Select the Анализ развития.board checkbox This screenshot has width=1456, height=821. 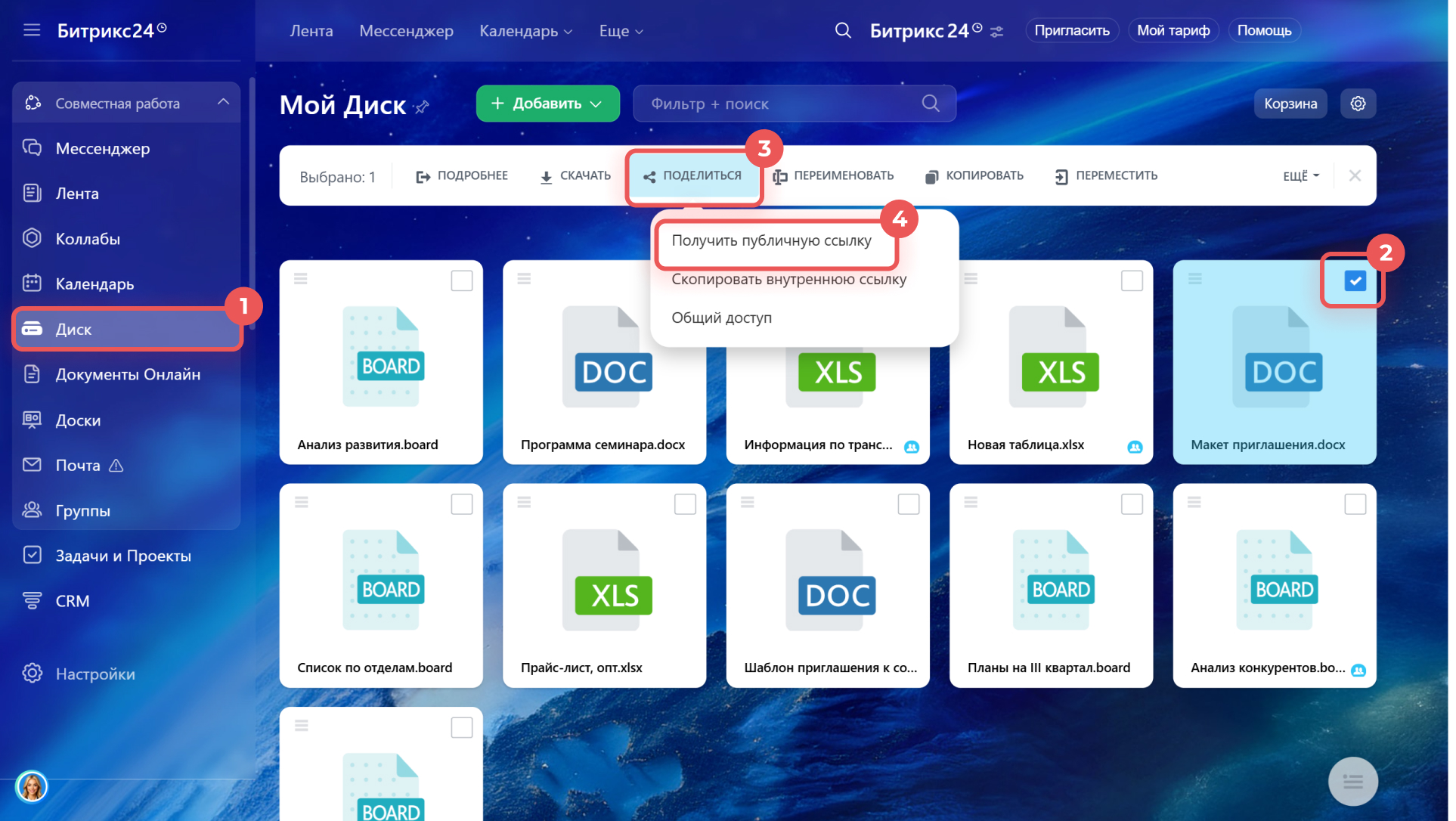click(461, 280)
